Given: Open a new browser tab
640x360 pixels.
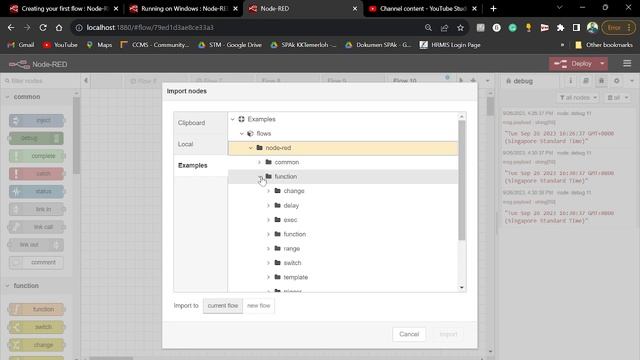Looking at the screenshot, I should [x=493, y=8].
